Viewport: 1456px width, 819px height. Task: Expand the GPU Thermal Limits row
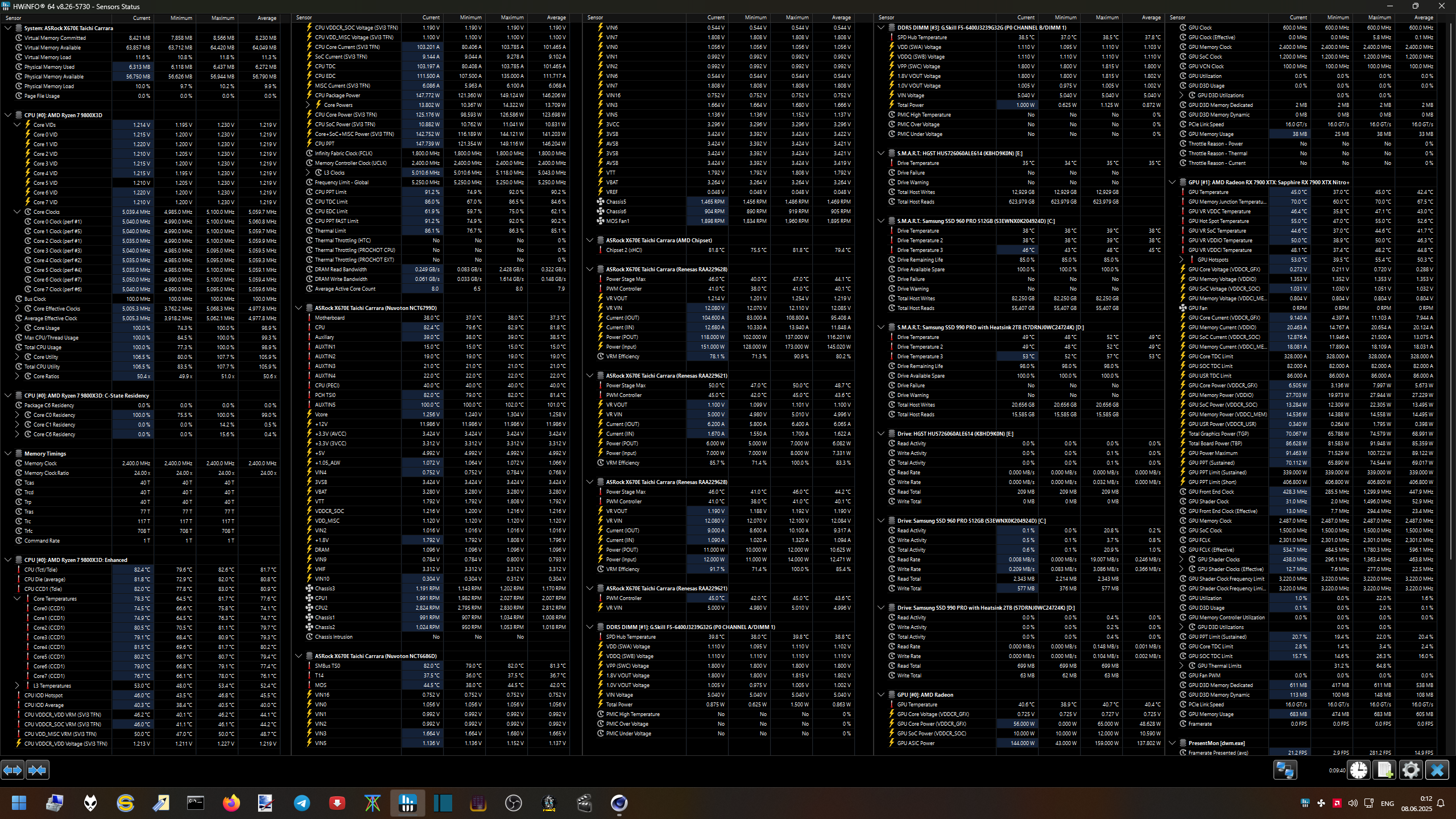(1181, 666)
